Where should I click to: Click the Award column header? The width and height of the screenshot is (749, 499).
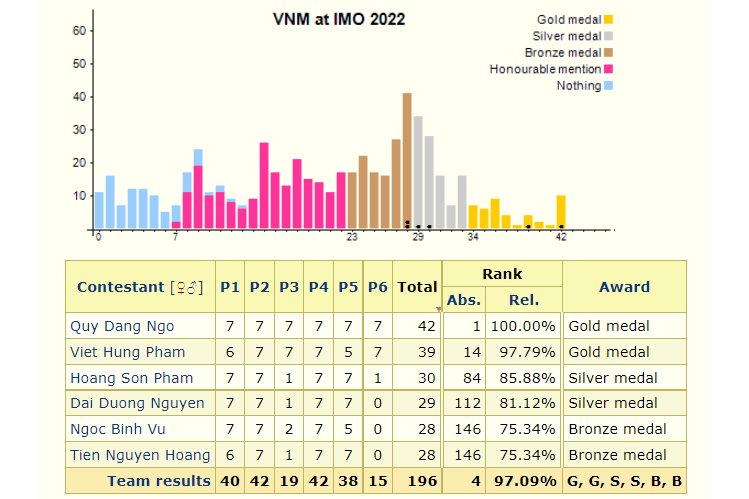[x=624, y=287]
